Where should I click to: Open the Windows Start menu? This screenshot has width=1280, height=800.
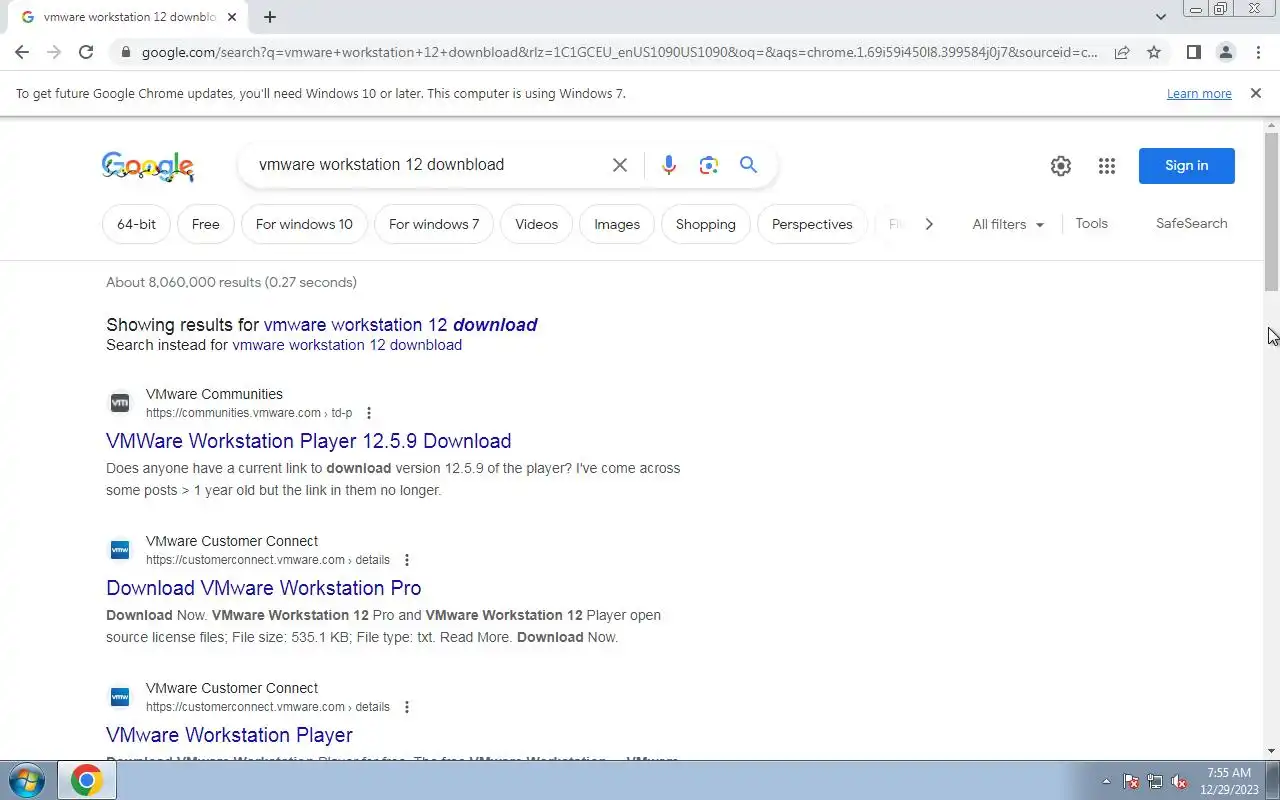click(x=26, y=780)
